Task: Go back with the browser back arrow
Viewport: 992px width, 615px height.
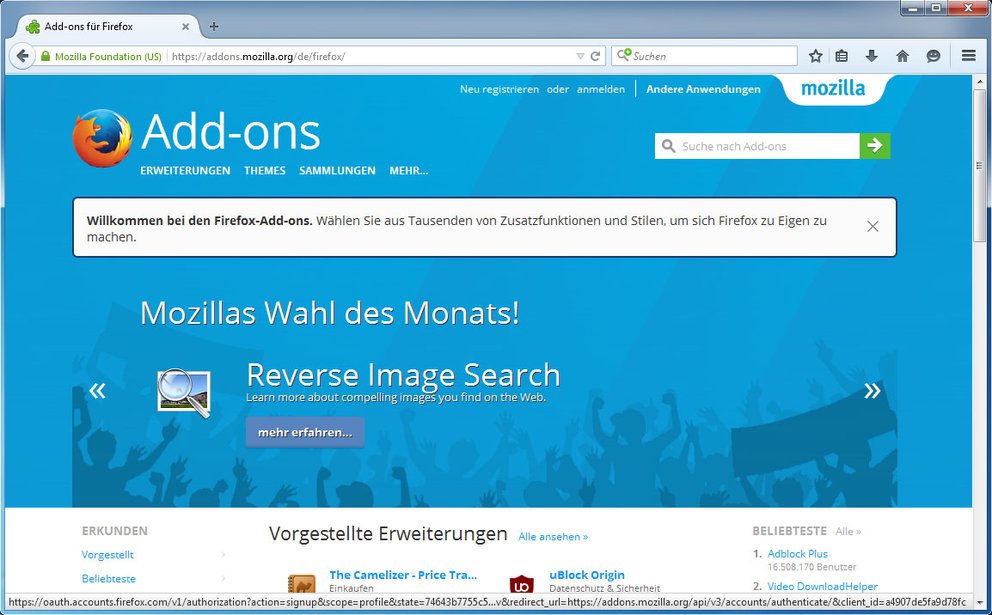Action: point(23,56)
